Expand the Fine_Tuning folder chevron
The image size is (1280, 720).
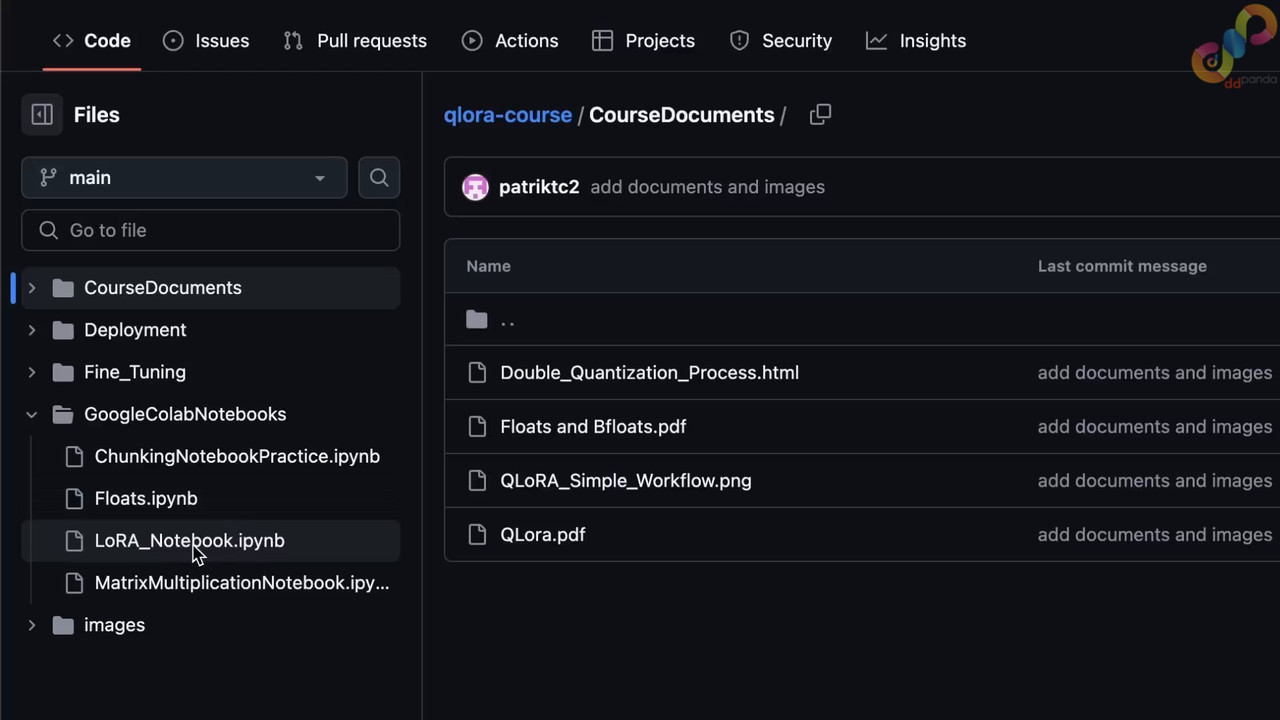[x=31, y=372]
